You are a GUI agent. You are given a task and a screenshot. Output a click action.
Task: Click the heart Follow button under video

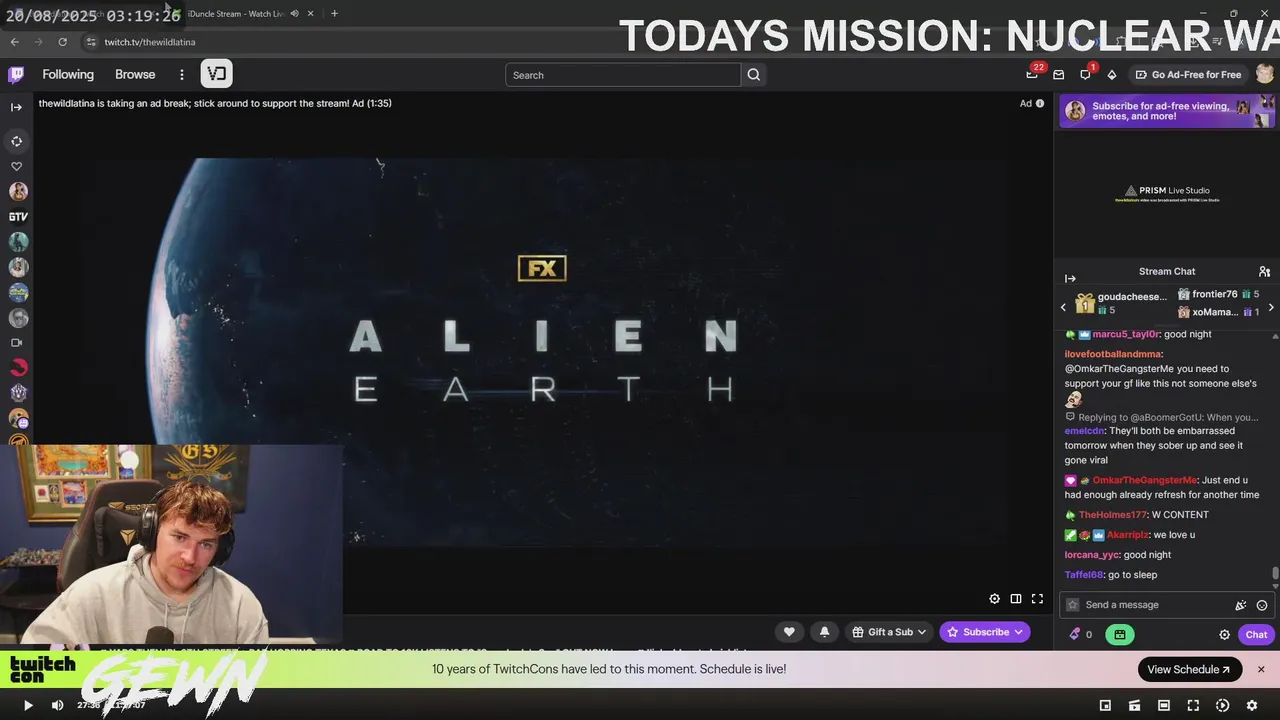(x=789, y=632)
